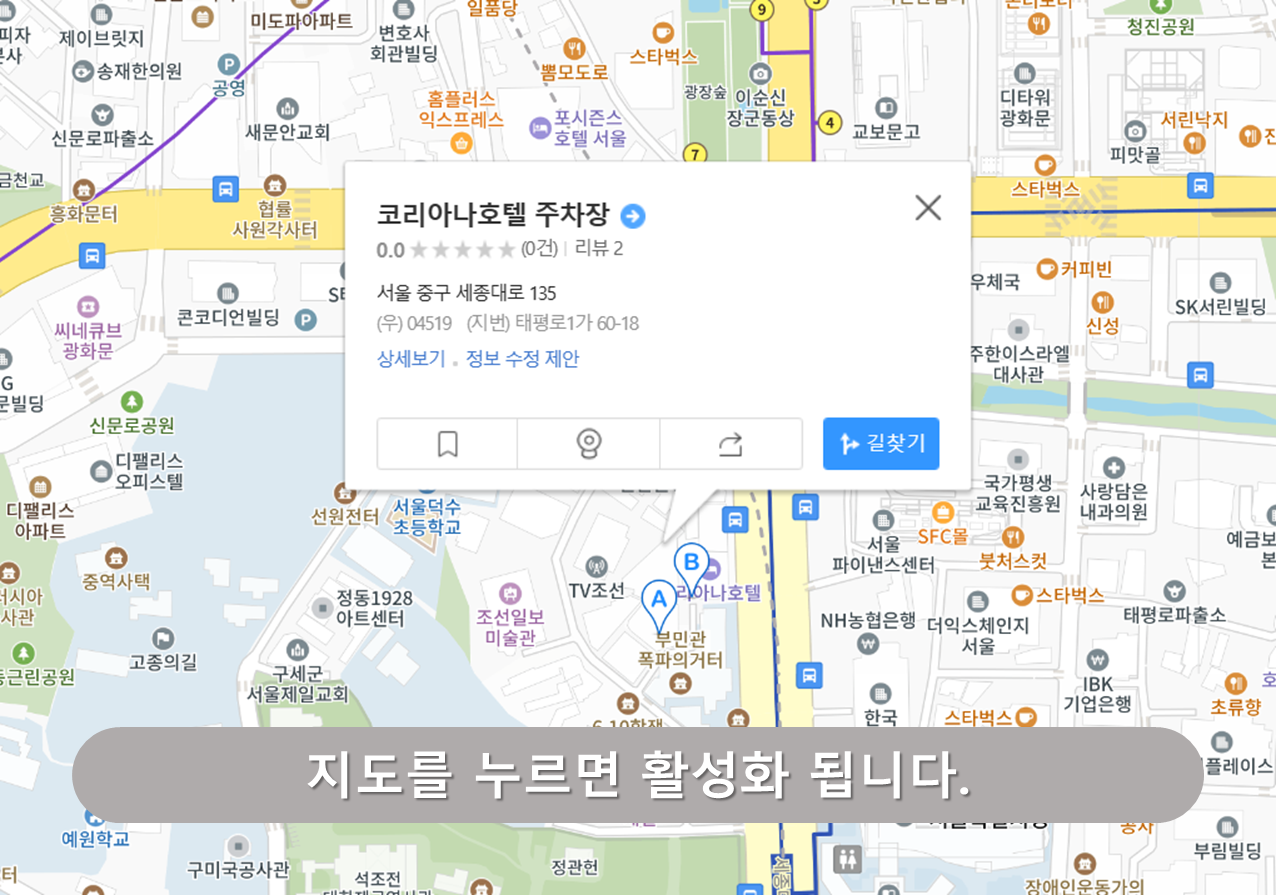Close the 코리아나호텔 주차장 info popup

coord(927,208)
